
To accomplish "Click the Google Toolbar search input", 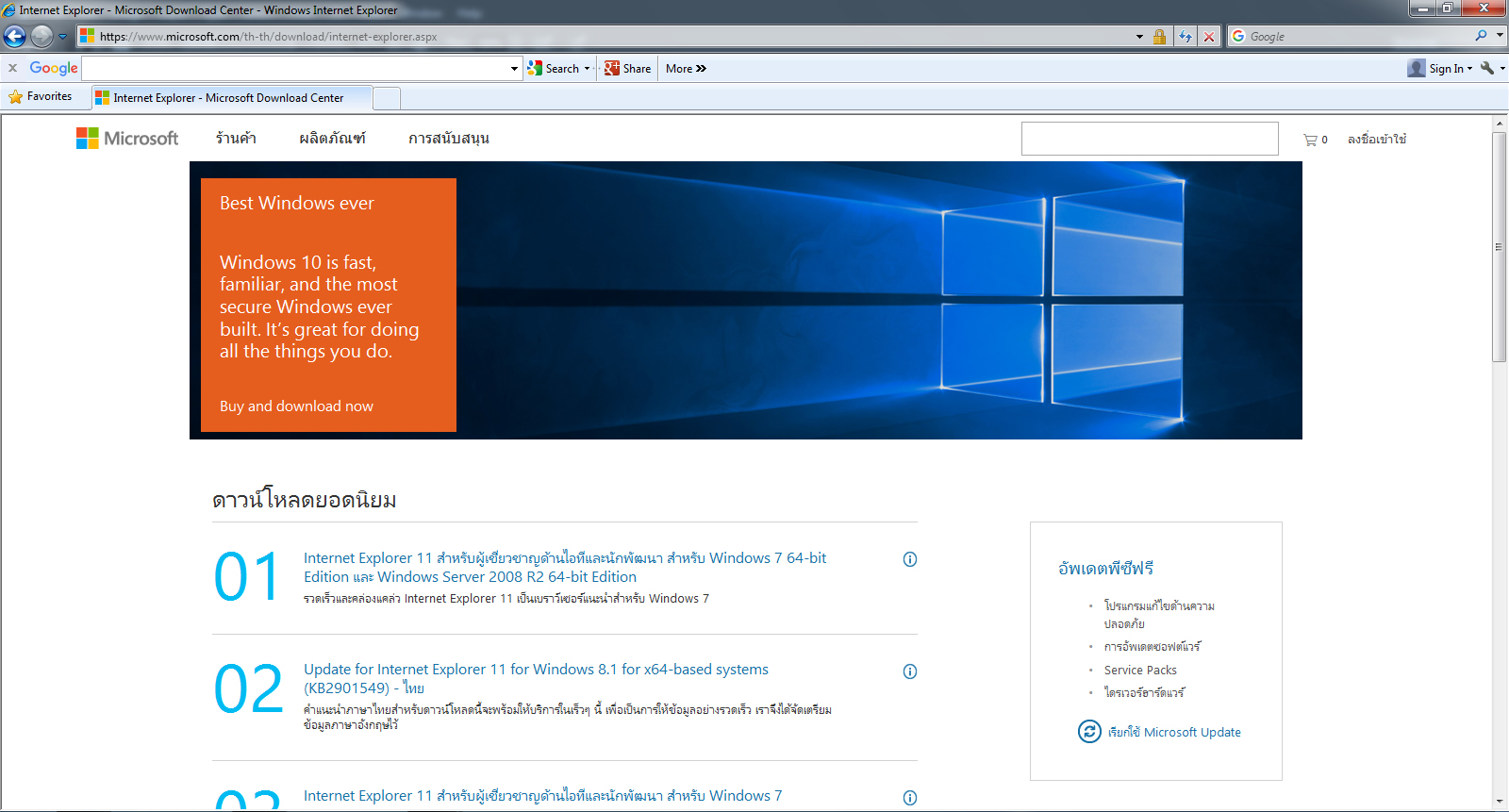I will pos(294,68).
